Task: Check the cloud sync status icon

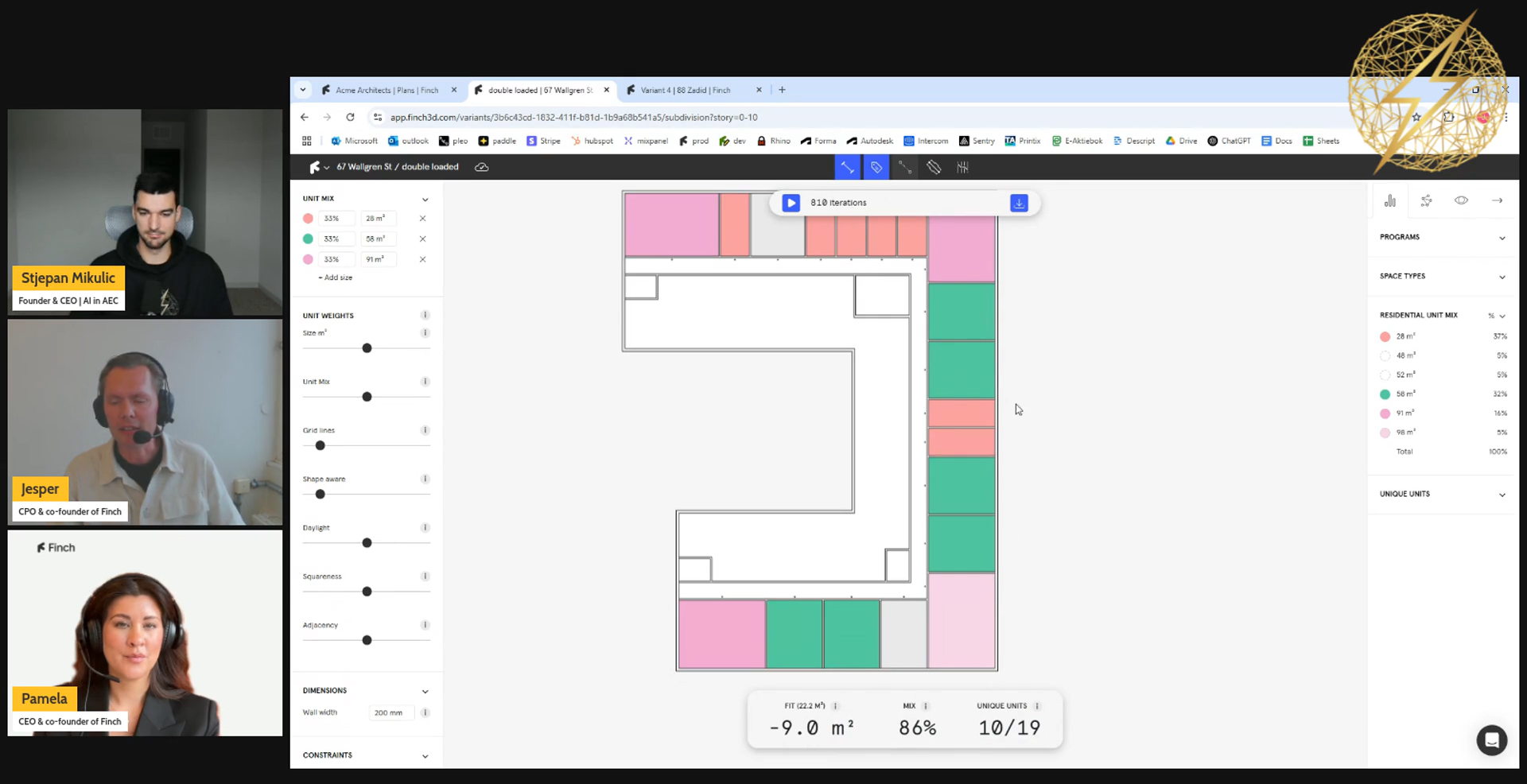Action: tap(481, 167)
